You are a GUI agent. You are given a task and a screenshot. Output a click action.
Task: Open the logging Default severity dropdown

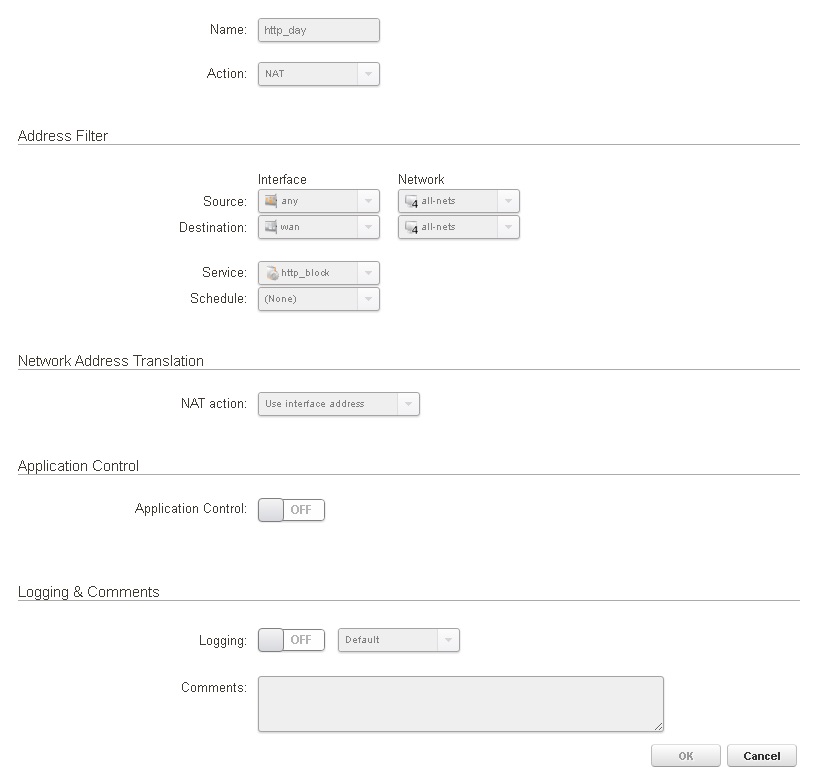click(x=448, y=640)
